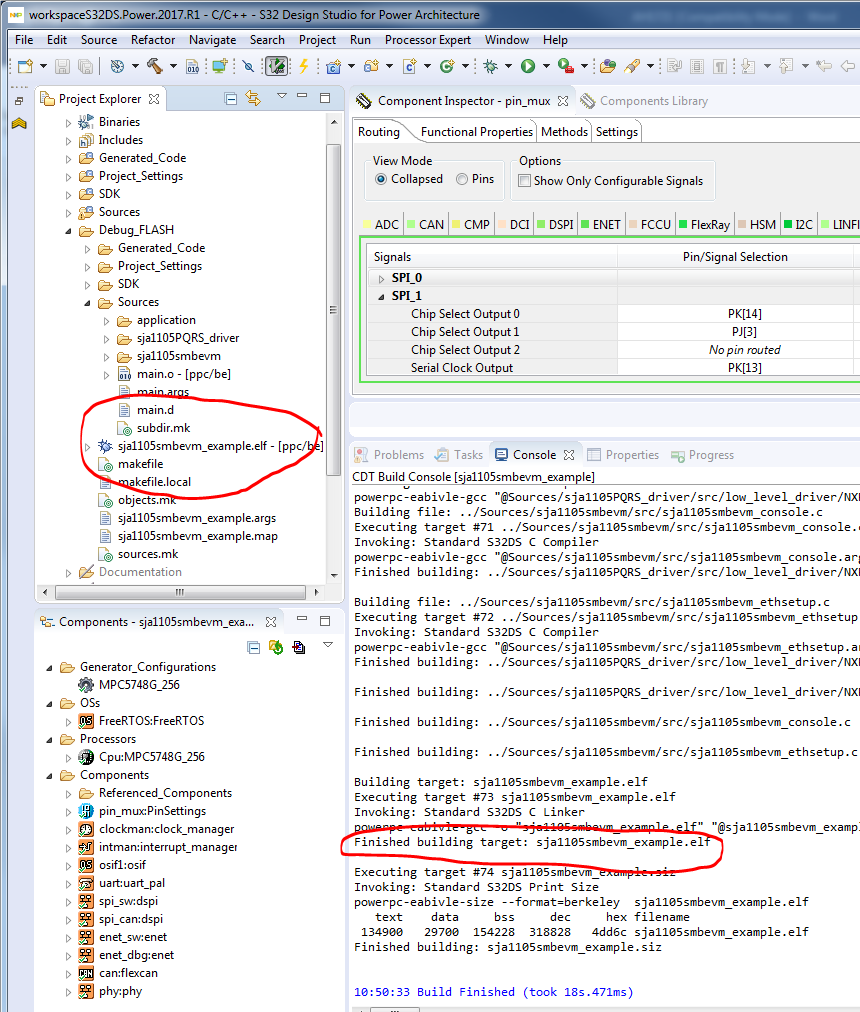This screenshot has width=860, height=1012.
Task: Select the Pins view mode radio button
Action: click(x=462, y=180)
